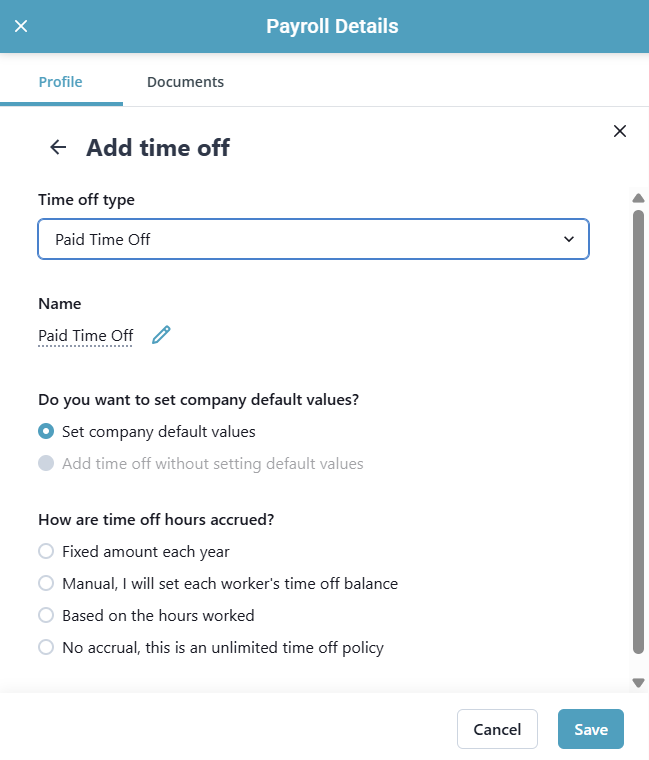The height and width of the screenshot is (760, 649).
Task: Select Add time off without setting default values
Action: point(46,464)
